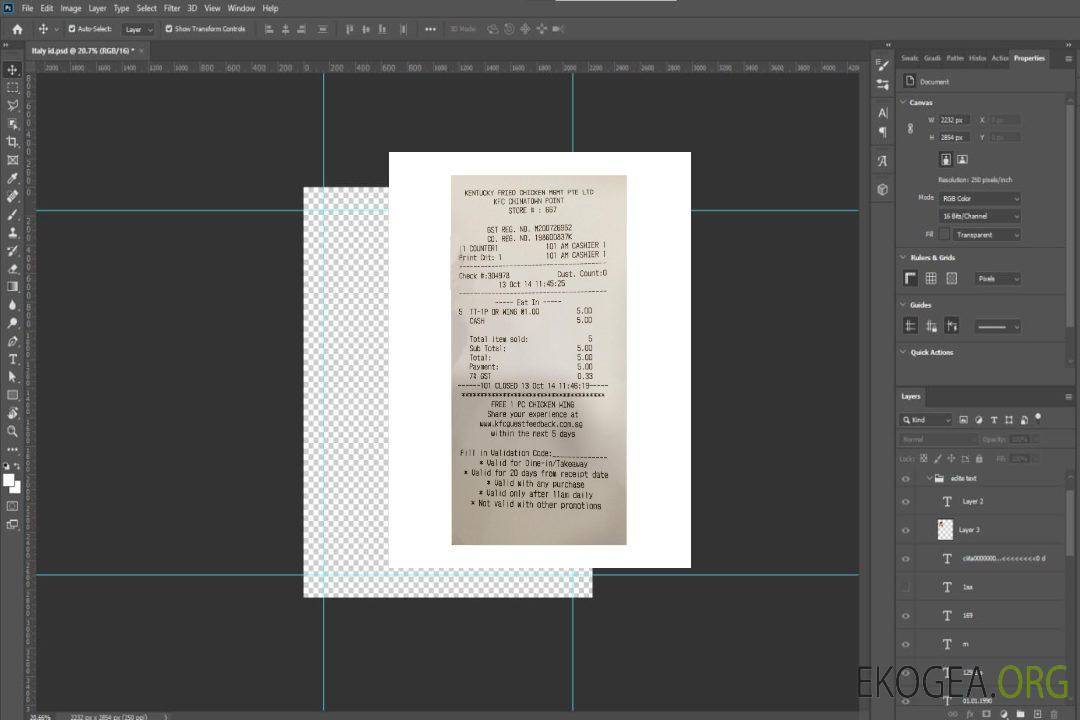Select the Brush tool

point(12,215)
